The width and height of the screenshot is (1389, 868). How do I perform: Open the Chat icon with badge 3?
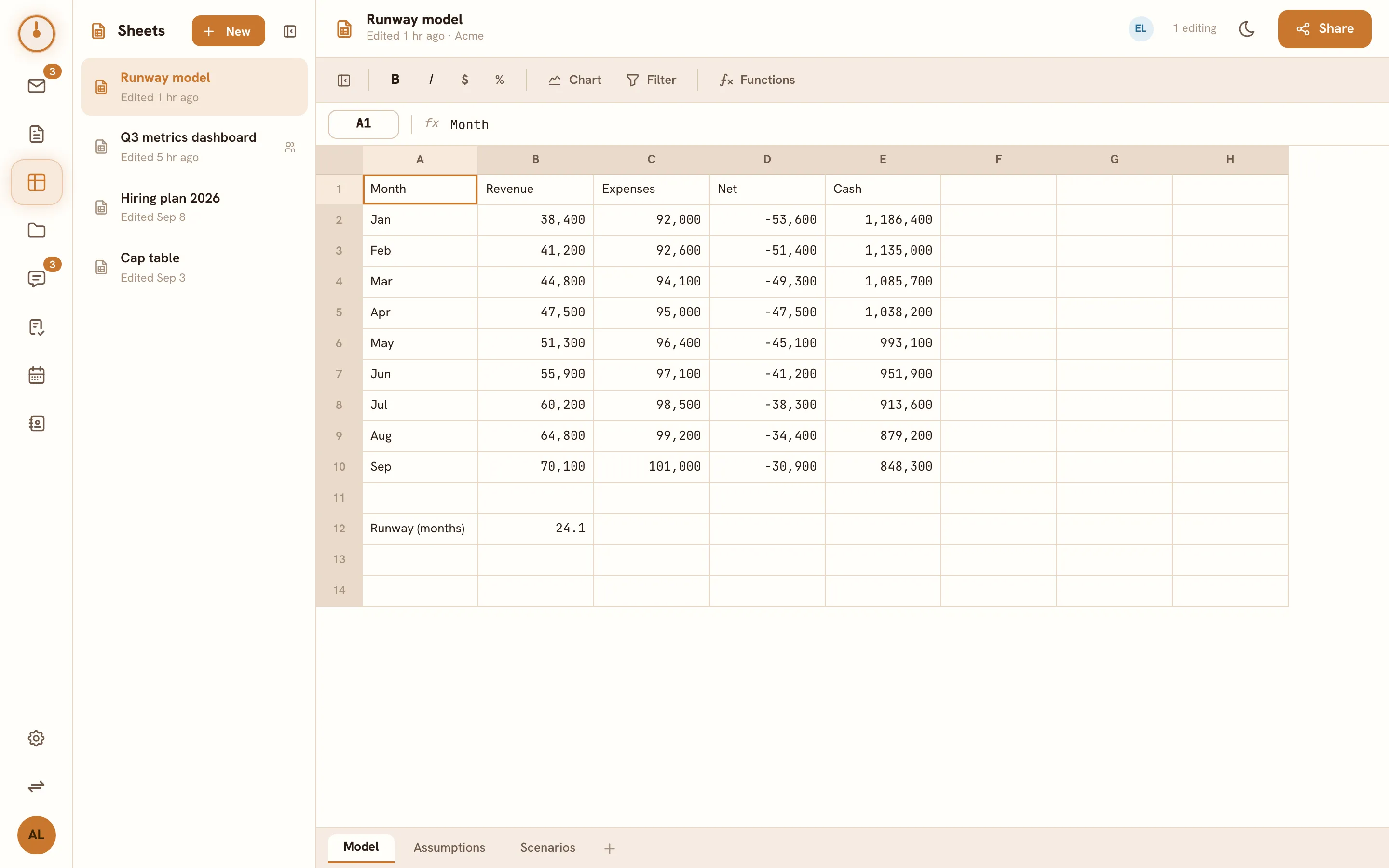(36, 279)
